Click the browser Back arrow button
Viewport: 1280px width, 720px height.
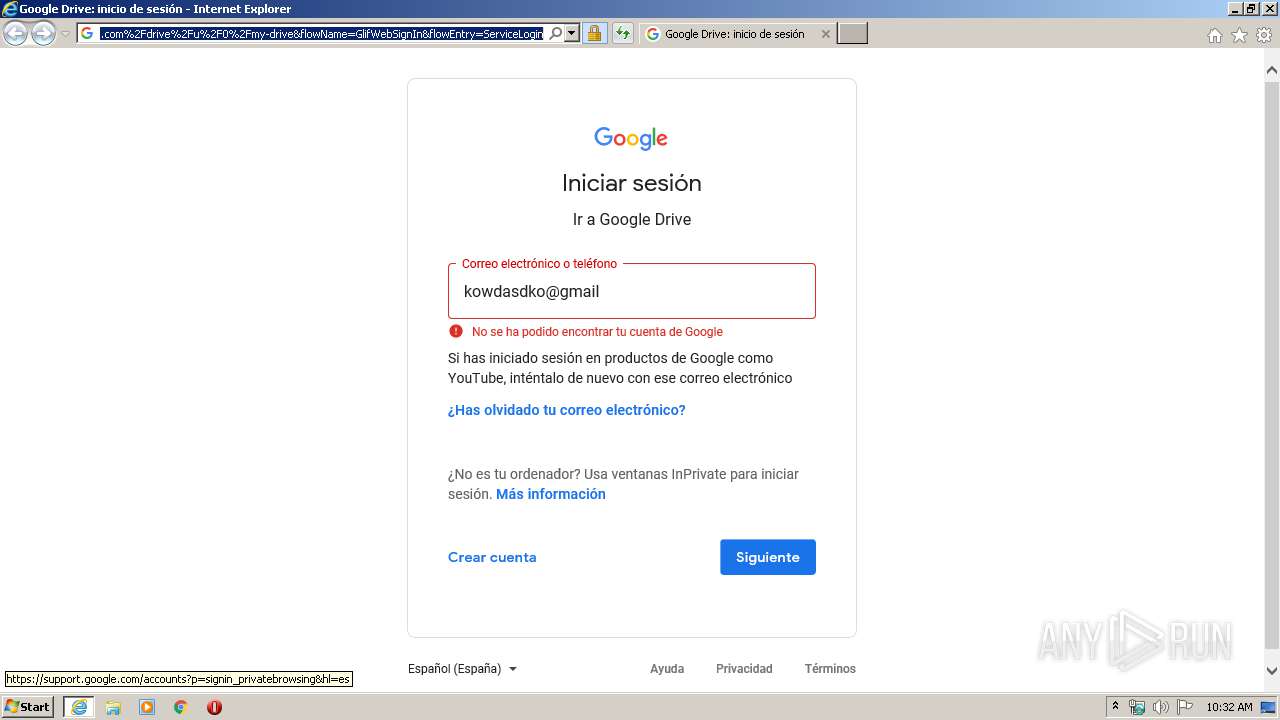tap(15, 34)
